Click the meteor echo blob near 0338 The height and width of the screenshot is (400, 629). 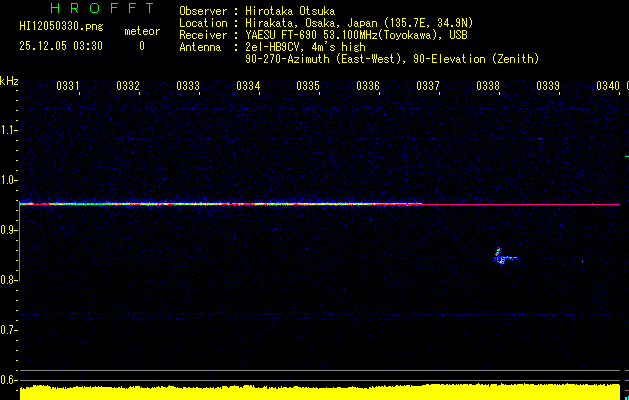500,256
